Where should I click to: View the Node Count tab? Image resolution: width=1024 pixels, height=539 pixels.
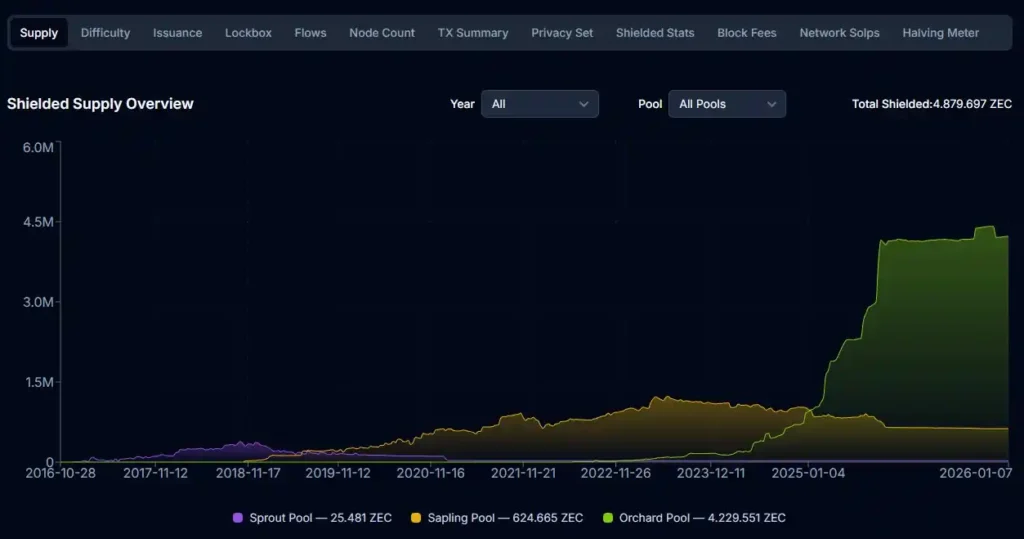pyautogui.click(x=382, y=33)
